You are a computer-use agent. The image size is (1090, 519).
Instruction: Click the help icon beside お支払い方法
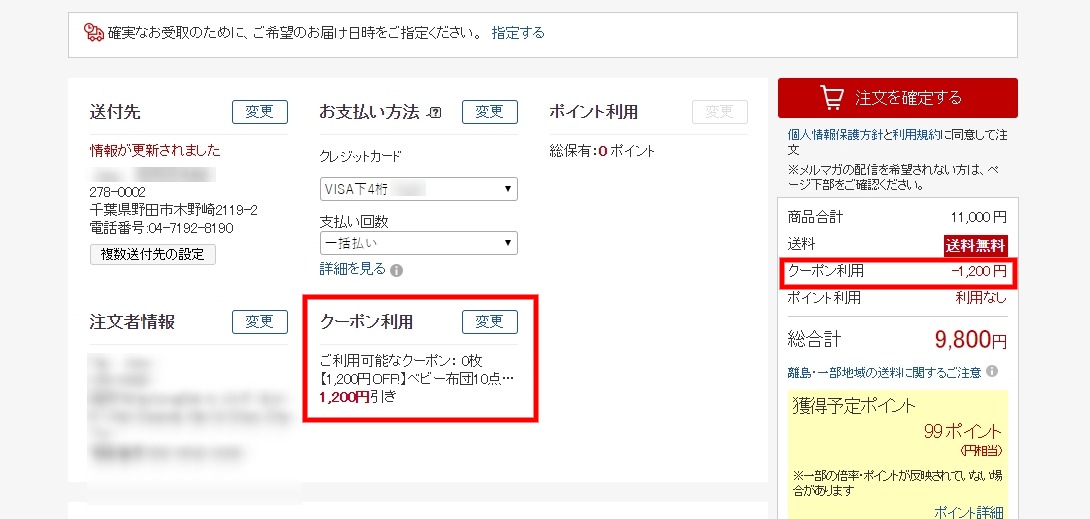434,112
